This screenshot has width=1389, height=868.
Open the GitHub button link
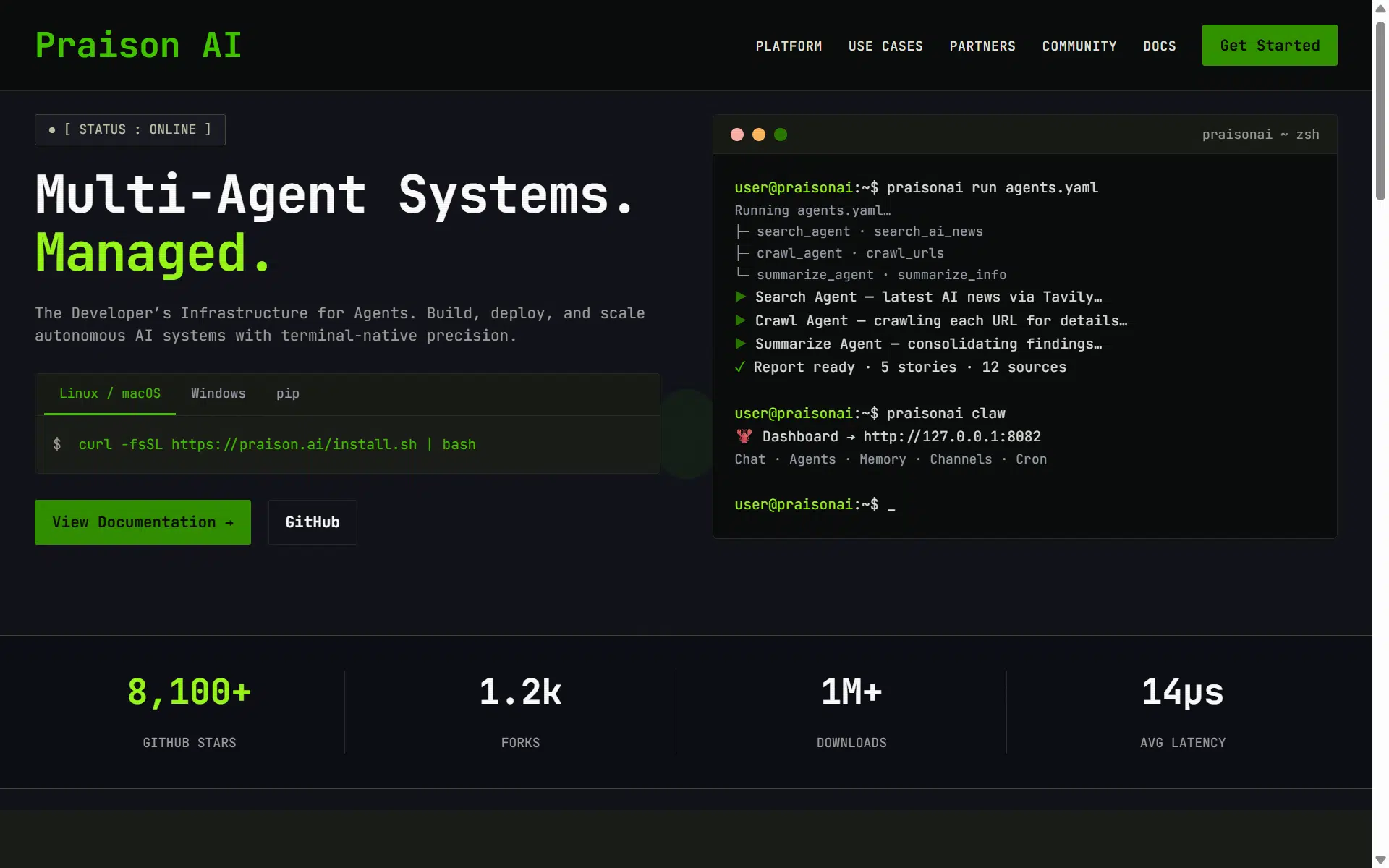(x=313, y=522)
